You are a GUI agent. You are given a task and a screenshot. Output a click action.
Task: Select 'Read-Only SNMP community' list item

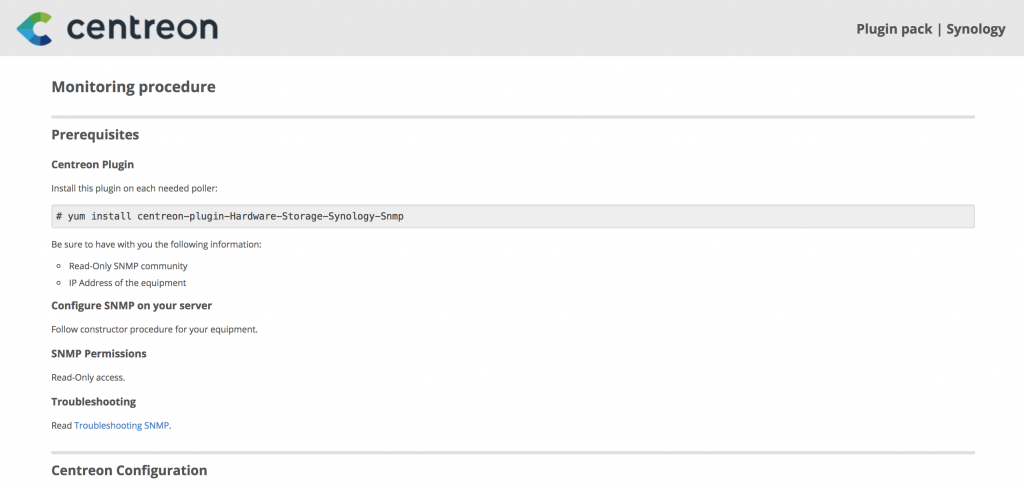click(x=128, y=266)
